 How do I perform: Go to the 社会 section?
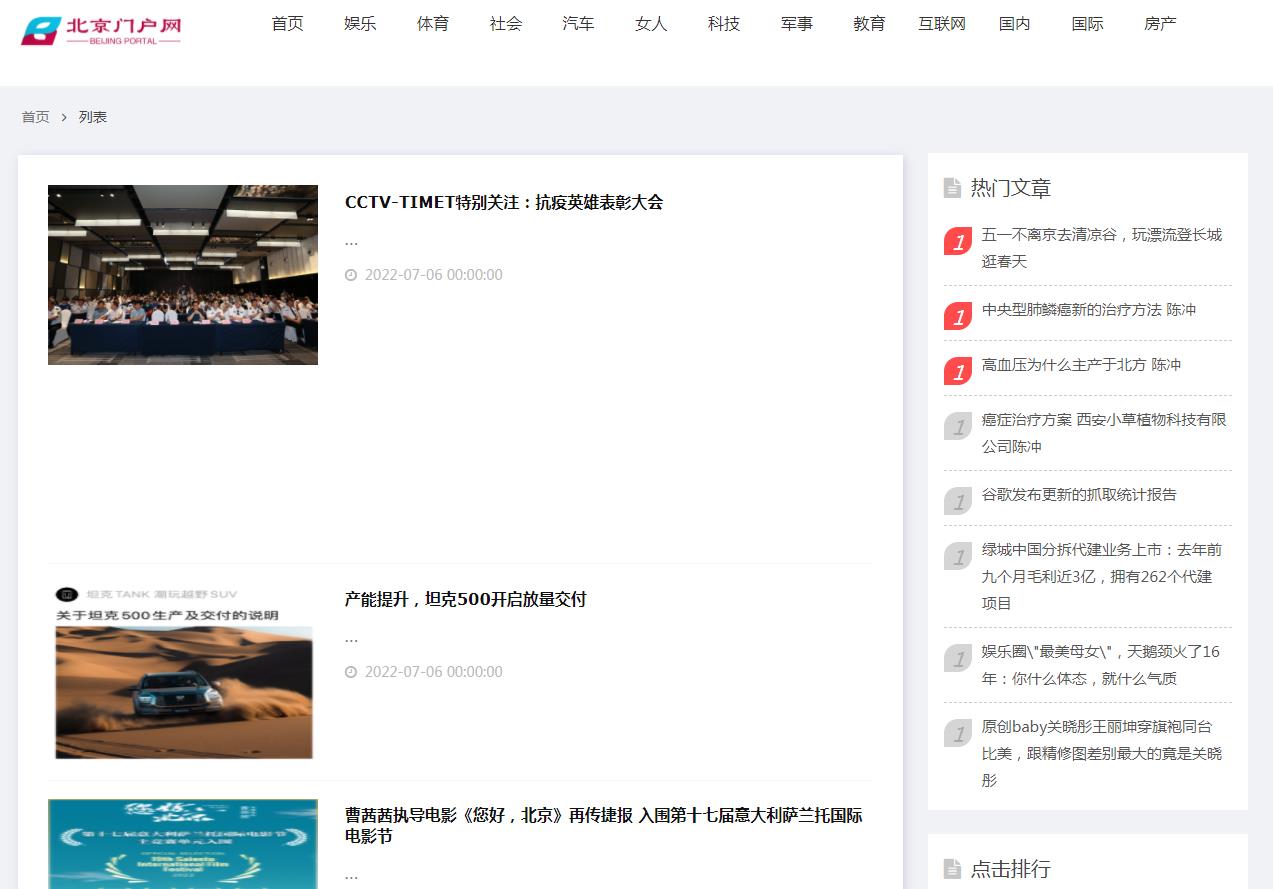click(x=506, y=23)
